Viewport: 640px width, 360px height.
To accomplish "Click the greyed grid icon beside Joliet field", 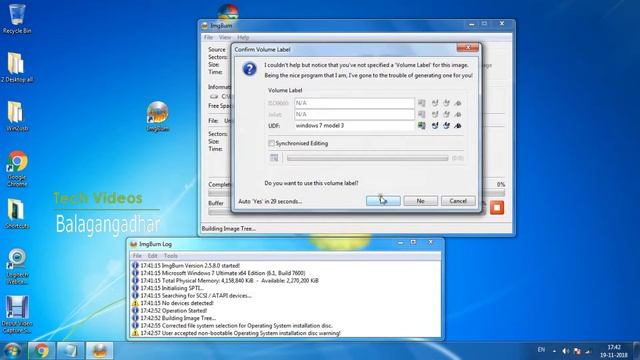I will point(422,114).
